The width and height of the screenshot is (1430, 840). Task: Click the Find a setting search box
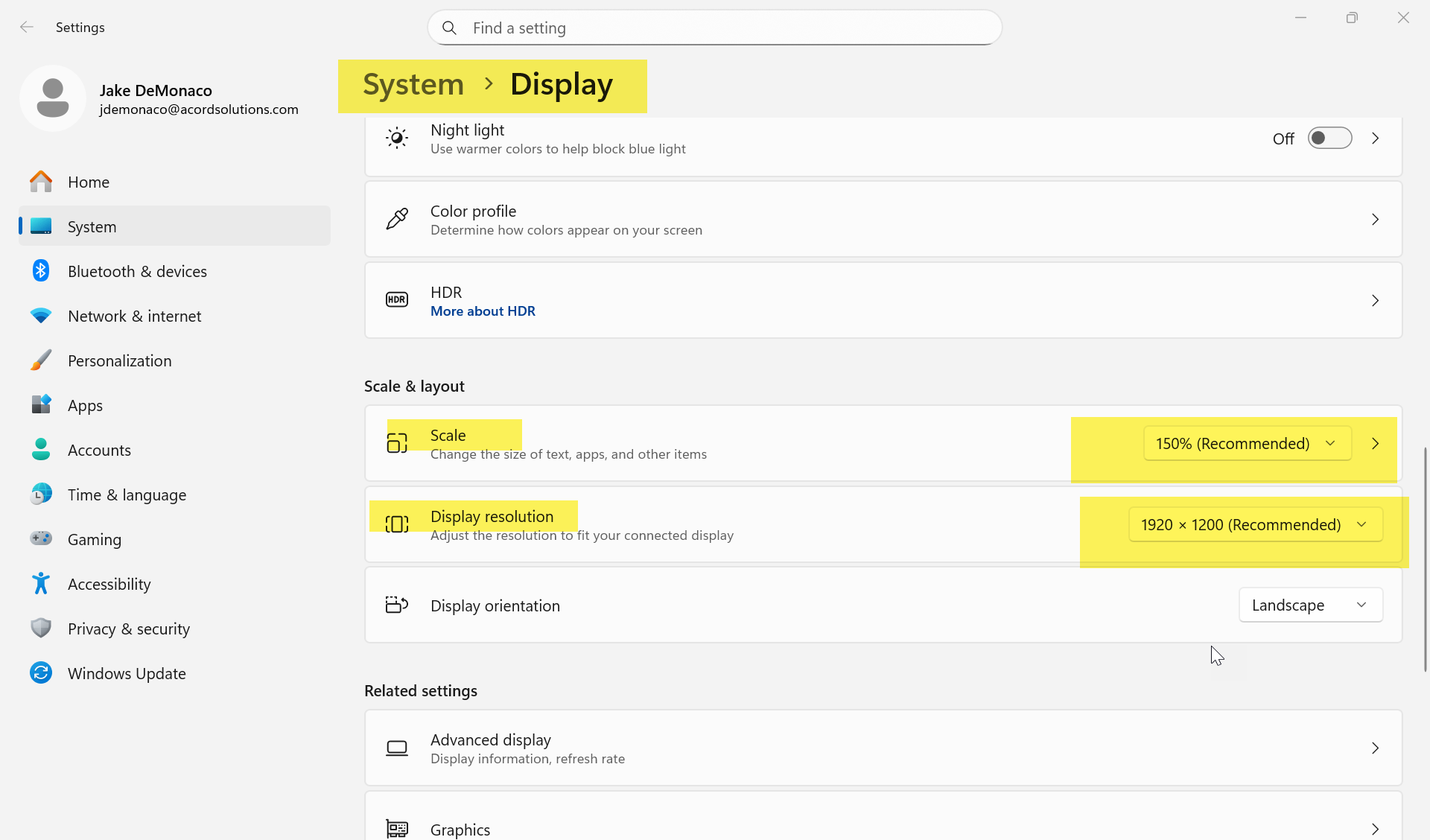(x=715, y=28)
